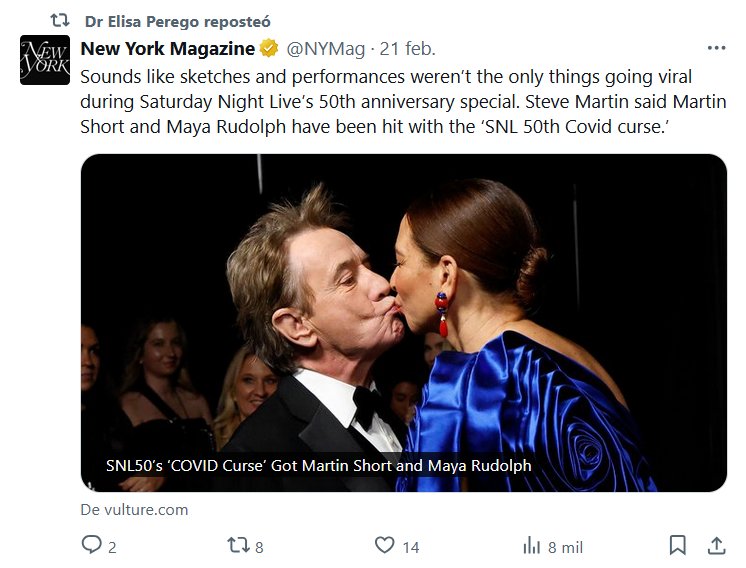Click the share upload icon

[x=716, y=546]
